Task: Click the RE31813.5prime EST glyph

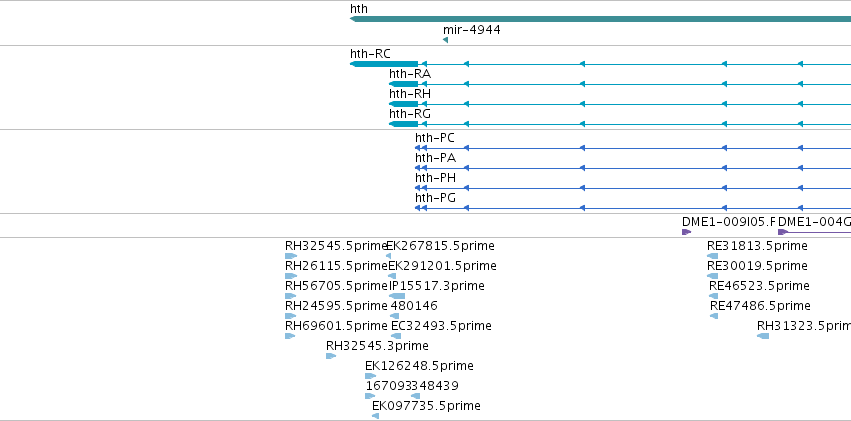Action: pyautogui.click(x=713, y=256)
